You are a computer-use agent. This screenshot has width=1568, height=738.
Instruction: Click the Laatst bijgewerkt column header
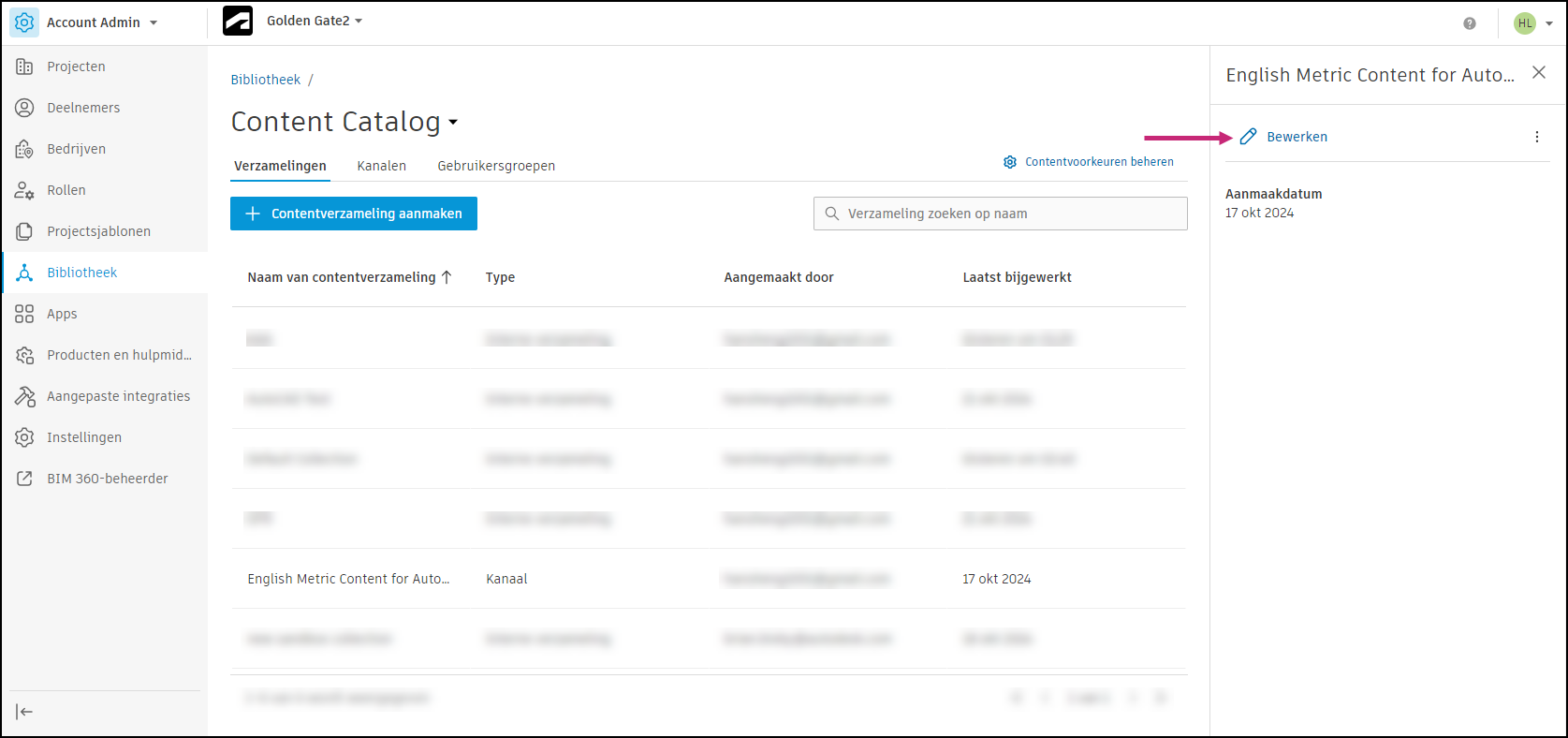[x=1017, y=277]
